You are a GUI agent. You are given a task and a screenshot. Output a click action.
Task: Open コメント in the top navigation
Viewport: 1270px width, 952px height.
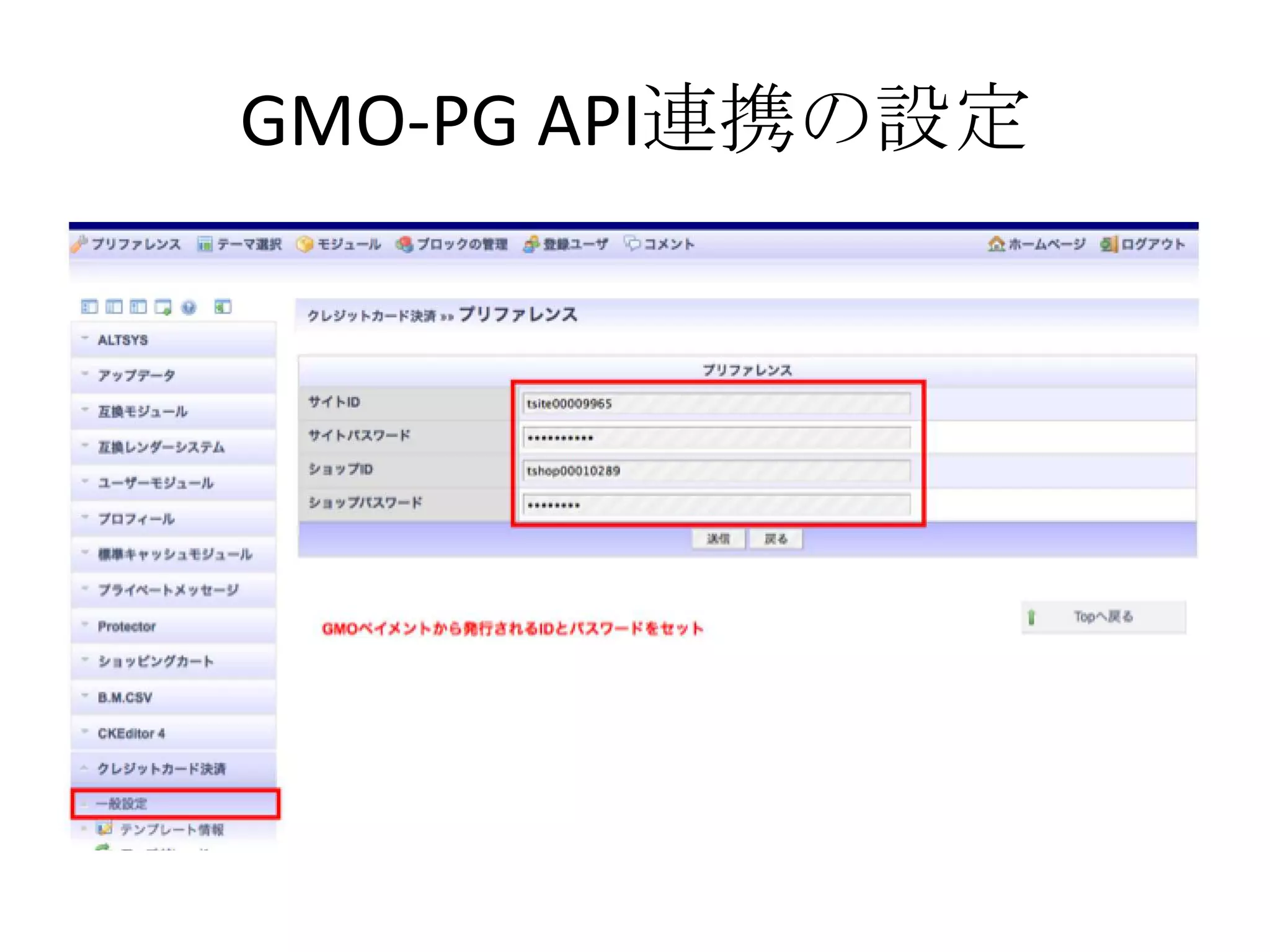point(659,244)
